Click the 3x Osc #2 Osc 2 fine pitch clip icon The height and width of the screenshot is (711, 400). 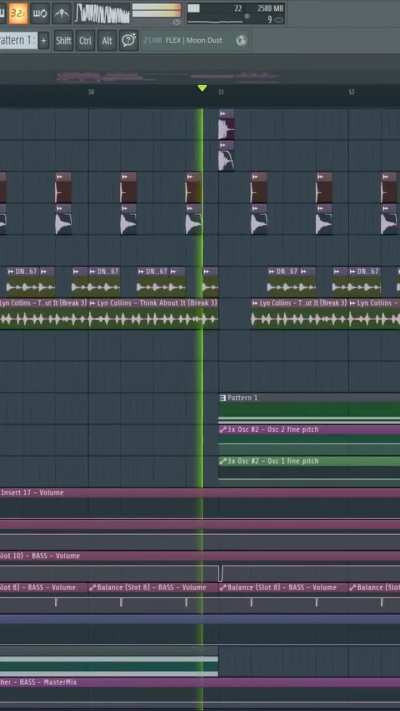[223, 429]
